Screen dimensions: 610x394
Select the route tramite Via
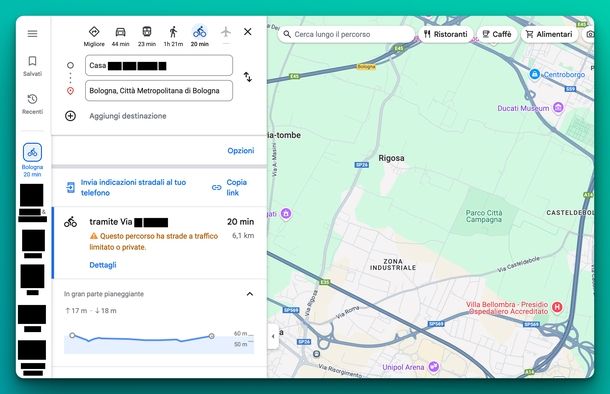point(159,243)
